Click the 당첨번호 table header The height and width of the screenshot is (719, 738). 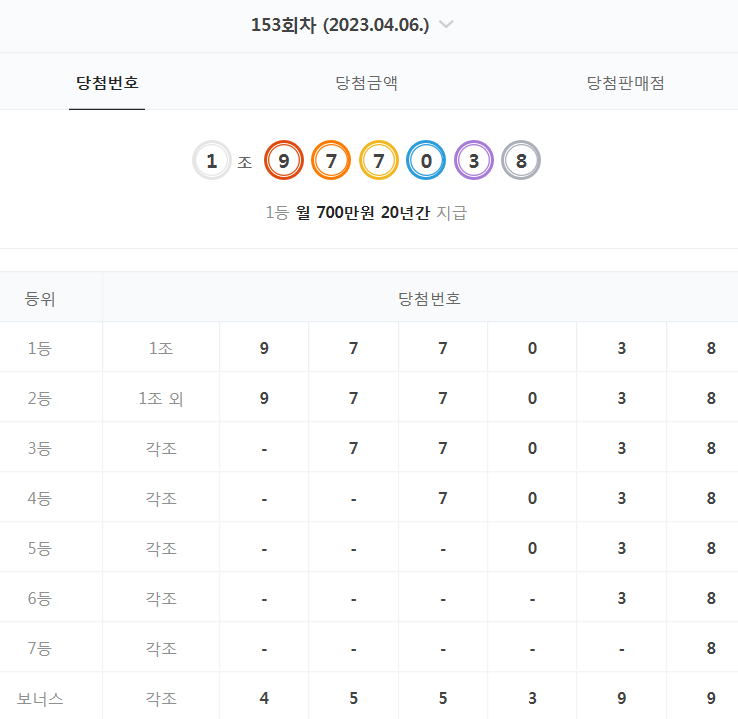tap(420, 297)
